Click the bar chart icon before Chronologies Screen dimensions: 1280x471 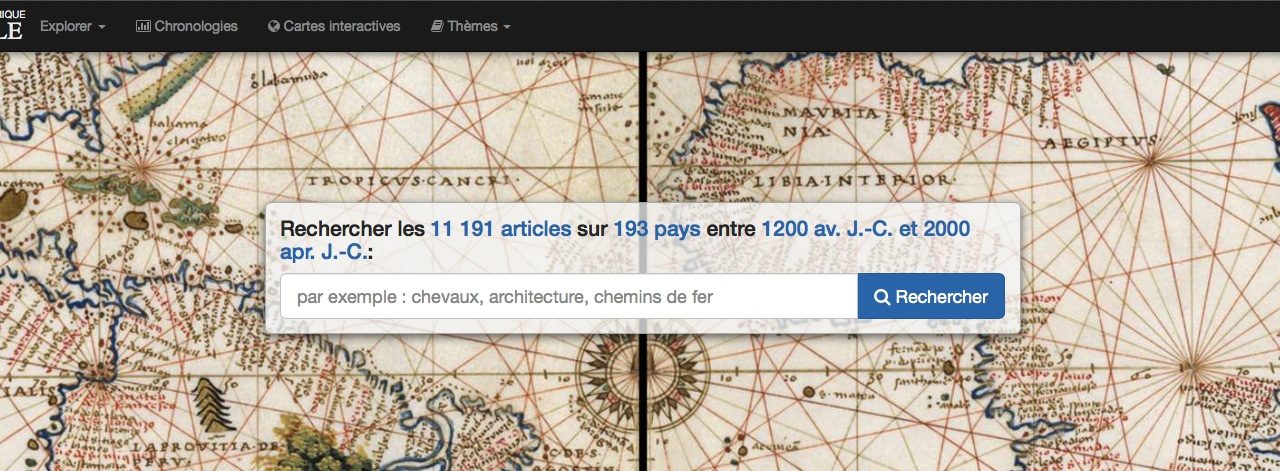pos(143,26)
